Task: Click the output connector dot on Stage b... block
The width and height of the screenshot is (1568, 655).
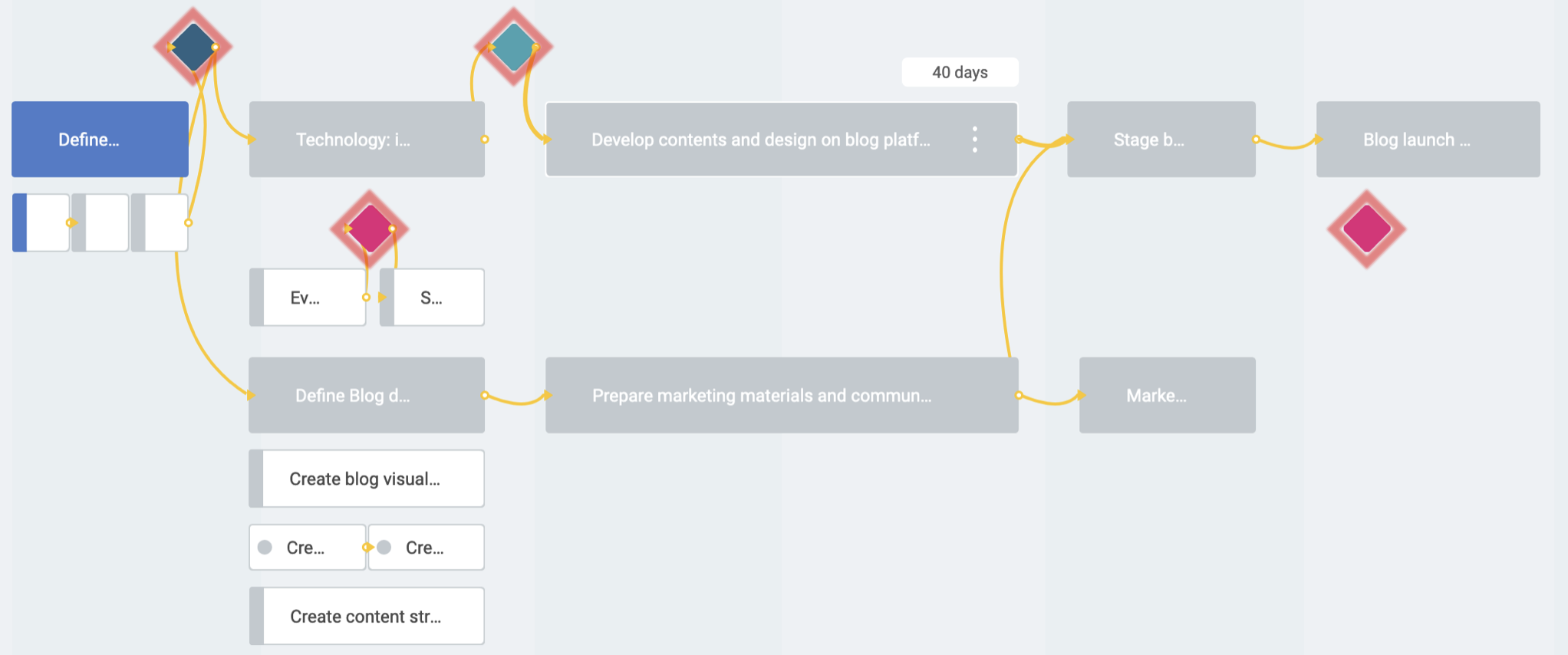Action: click(1256, 140)
